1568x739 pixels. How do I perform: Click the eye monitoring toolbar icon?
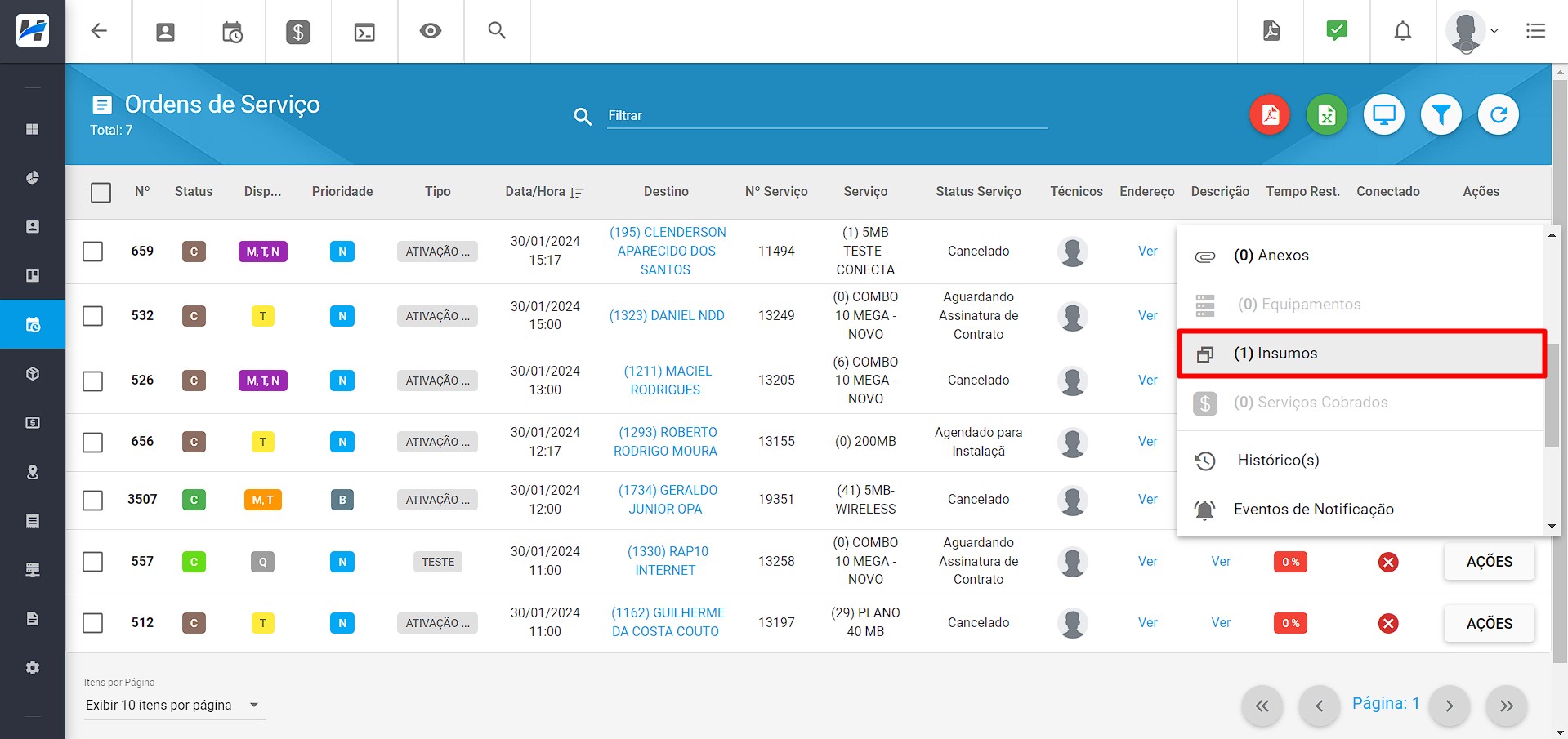[431, 31]
